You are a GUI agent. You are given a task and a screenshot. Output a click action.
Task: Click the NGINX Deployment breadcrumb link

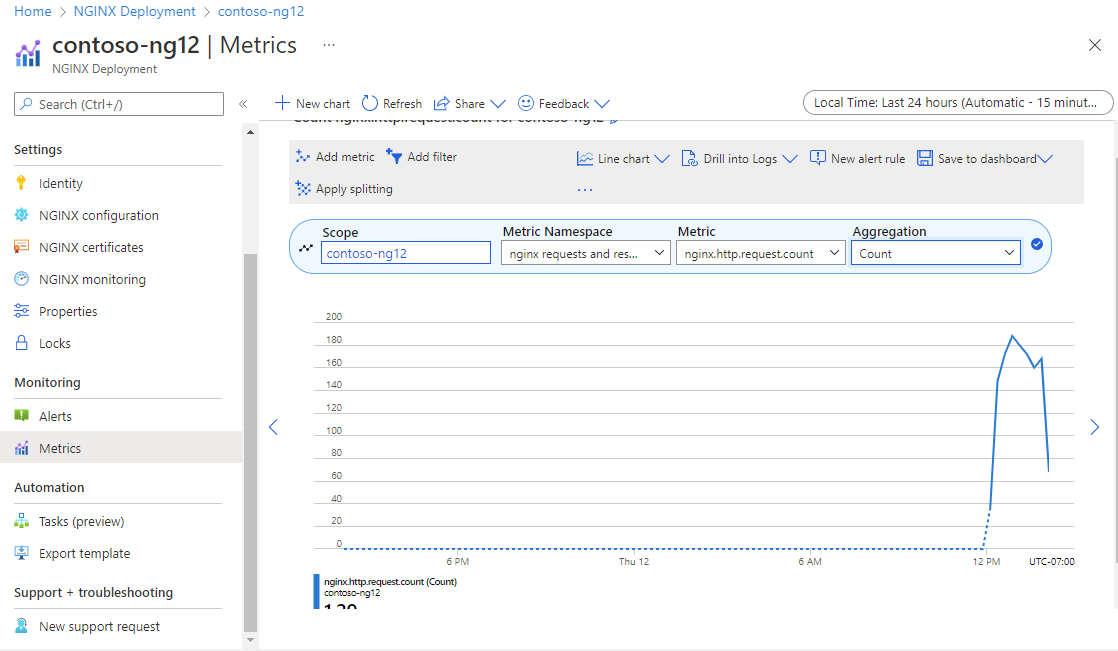pos(134,12)
